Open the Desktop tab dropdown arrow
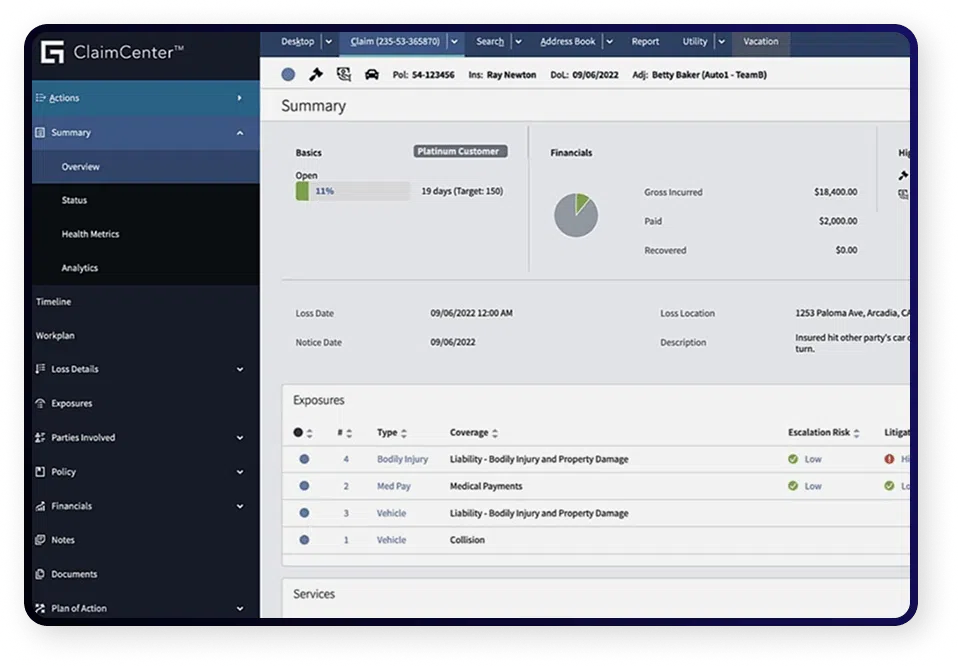Viewport: 958px width, 666px height. (x=329, y=42)
